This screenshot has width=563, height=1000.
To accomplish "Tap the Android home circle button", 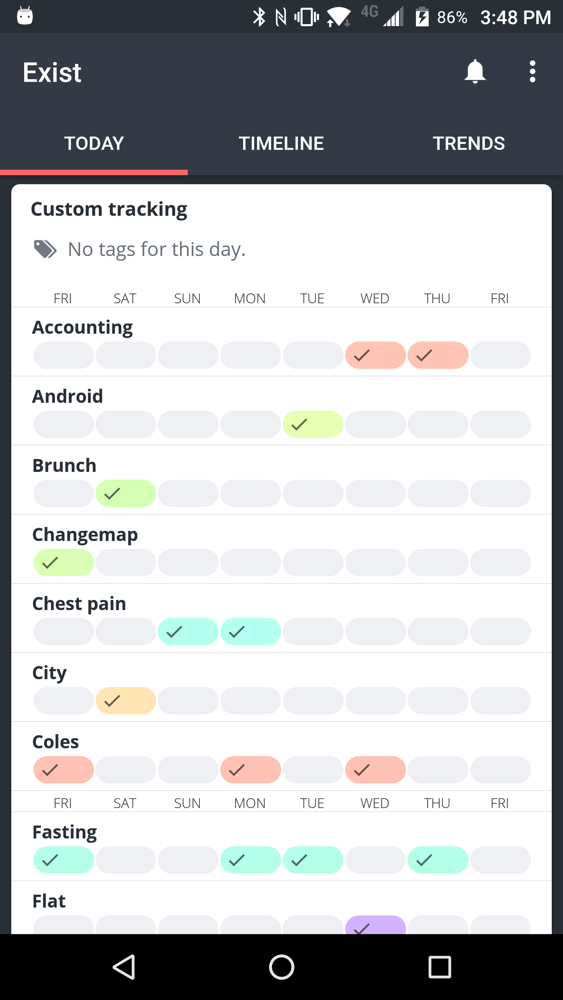I will 281,967.
